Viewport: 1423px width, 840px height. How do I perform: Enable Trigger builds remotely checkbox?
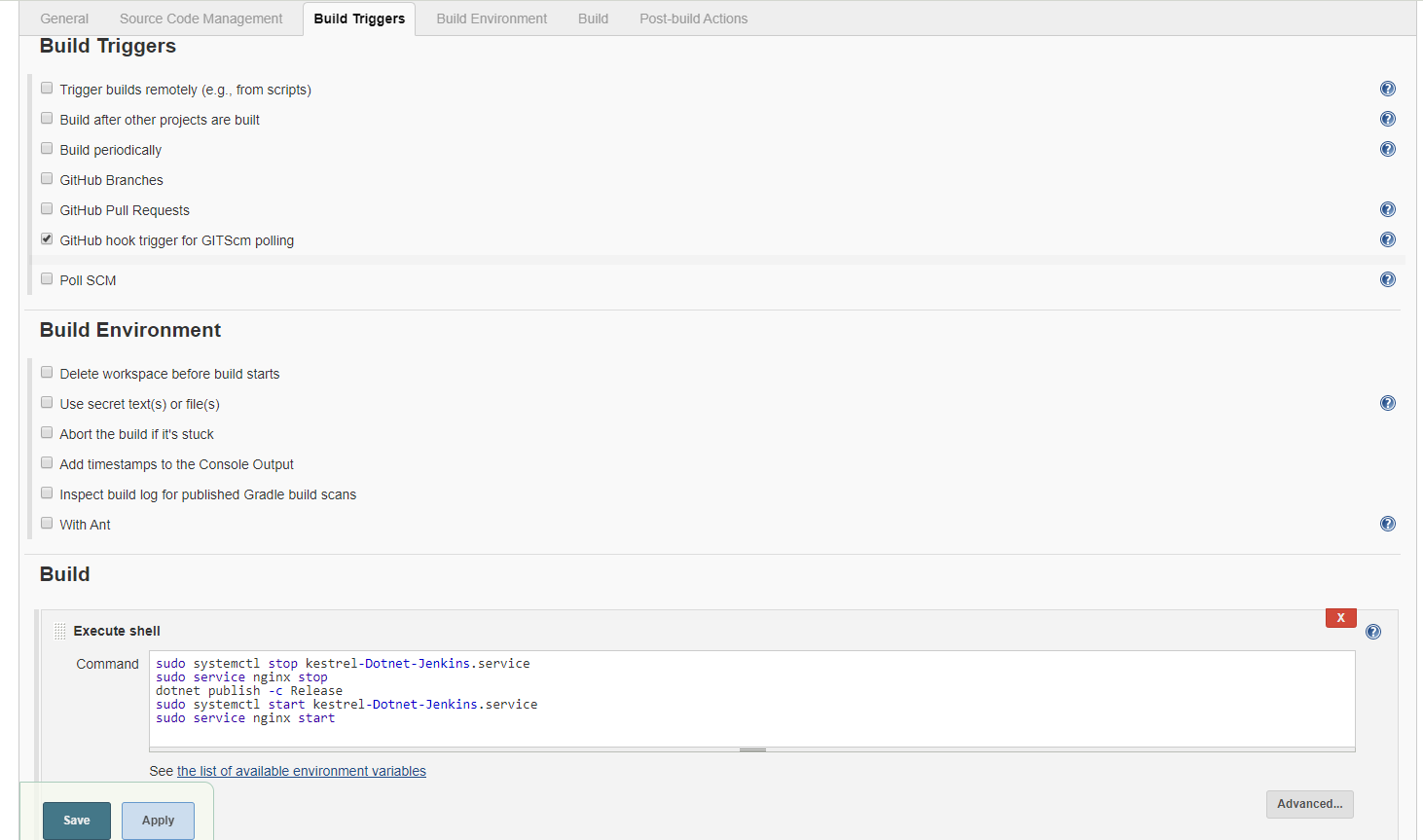[x=47, y=88]
